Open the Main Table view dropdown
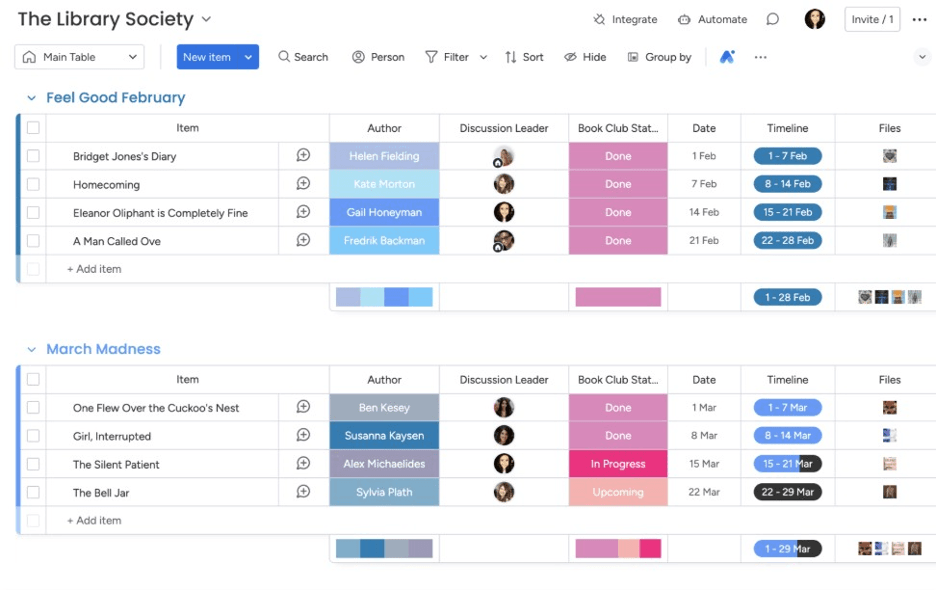The width and height of the screenshot is (936, 590). pyautogui.click(x=79, y=57)
